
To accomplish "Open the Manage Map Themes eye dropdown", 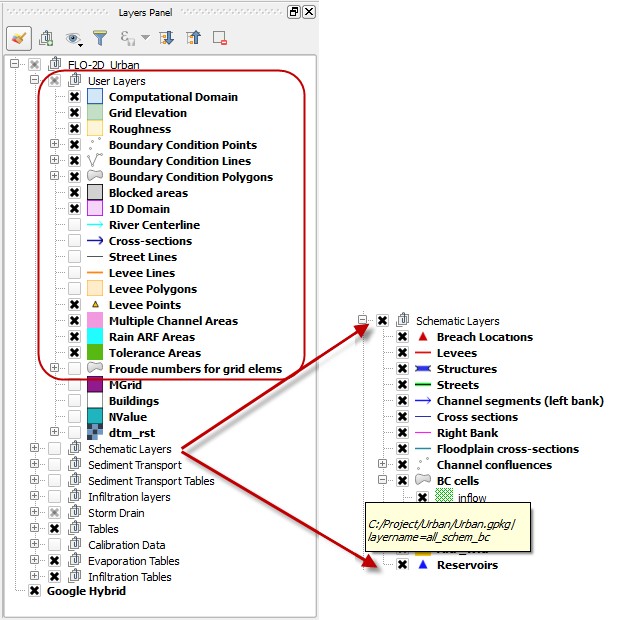I will click(x=76, y=38).
